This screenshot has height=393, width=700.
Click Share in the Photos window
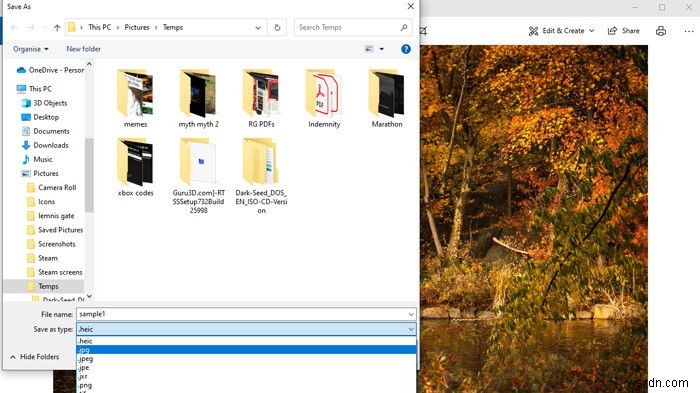click(624, 31)
